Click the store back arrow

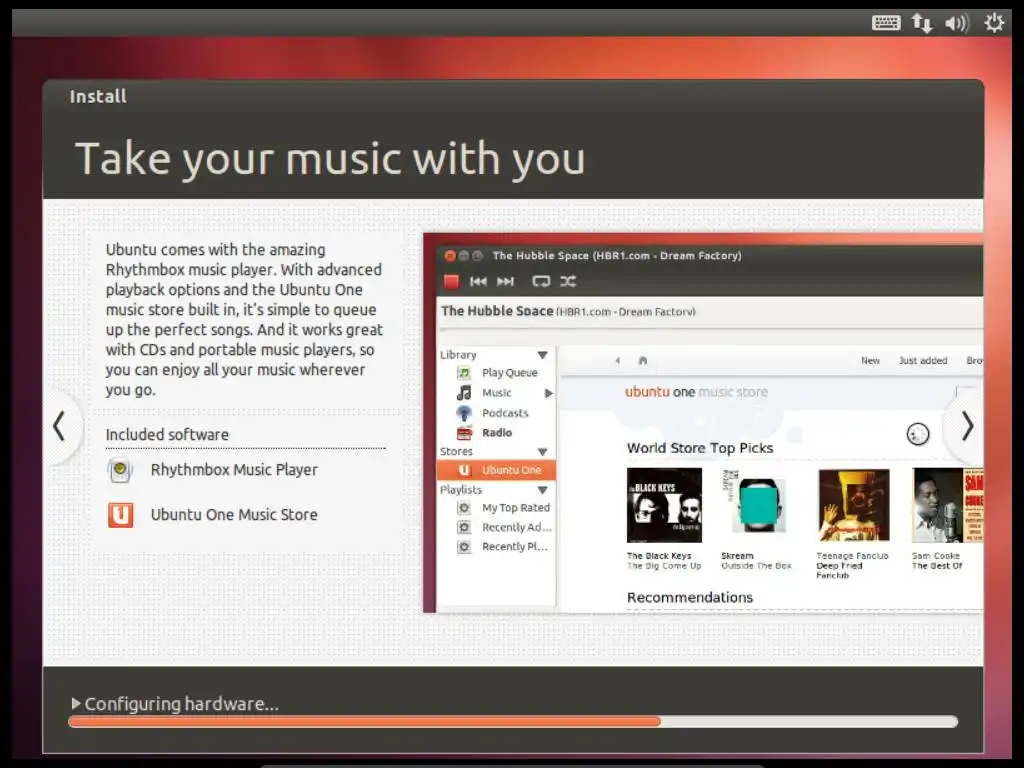click(x=617, y=360)
